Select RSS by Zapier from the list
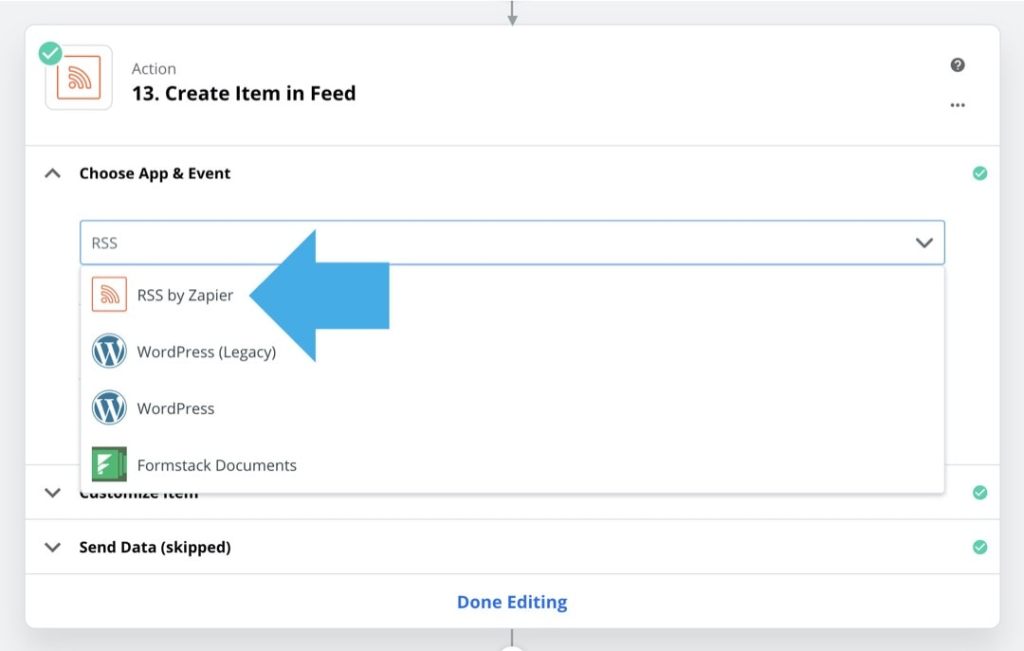 (185, 295)
